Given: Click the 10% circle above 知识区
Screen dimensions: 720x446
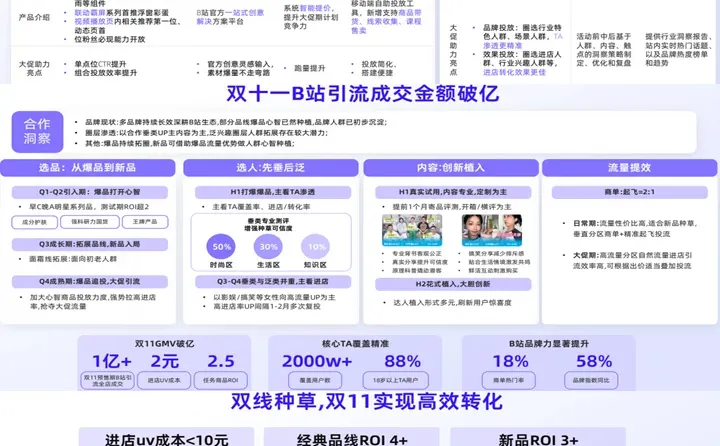Looking at the screenshot, I should point(316,247).
